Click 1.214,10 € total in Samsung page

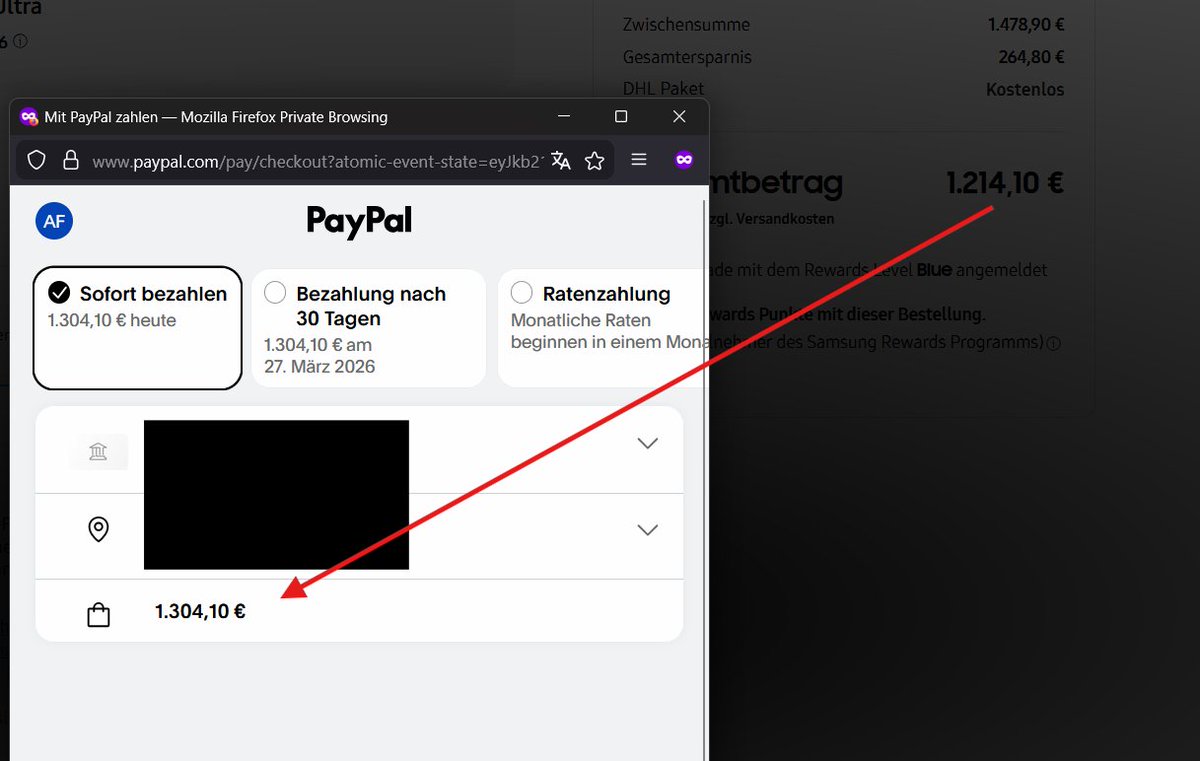[1004, 183]
